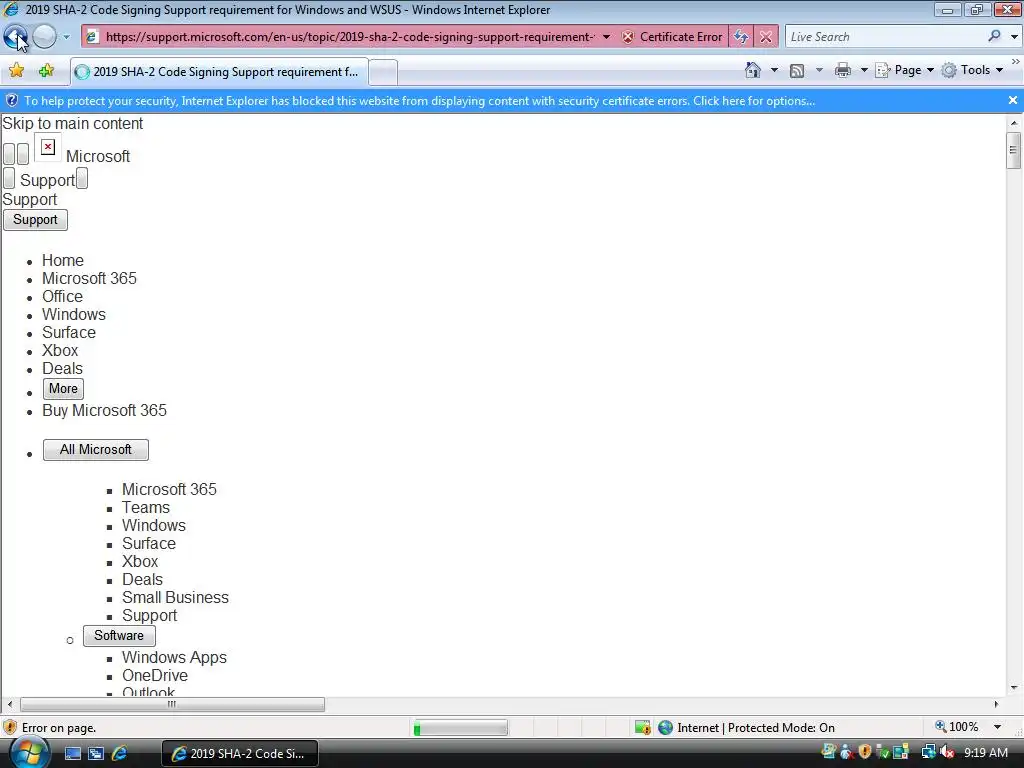Image resolution: width=1024 pixels, height=768 pixels.
Task: Click the Internet zone globe icon
Action: click(665, 728)
